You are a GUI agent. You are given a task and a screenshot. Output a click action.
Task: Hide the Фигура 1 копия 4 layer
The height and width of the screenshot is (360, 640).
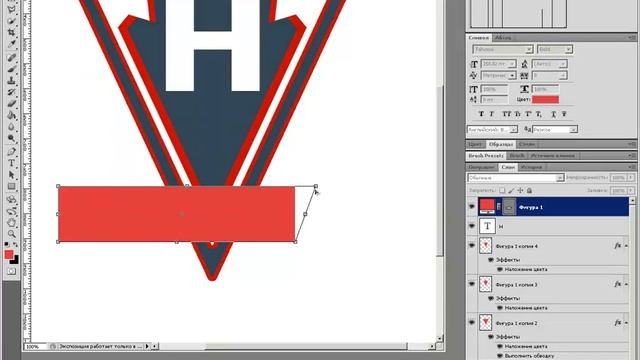[472, 246]
